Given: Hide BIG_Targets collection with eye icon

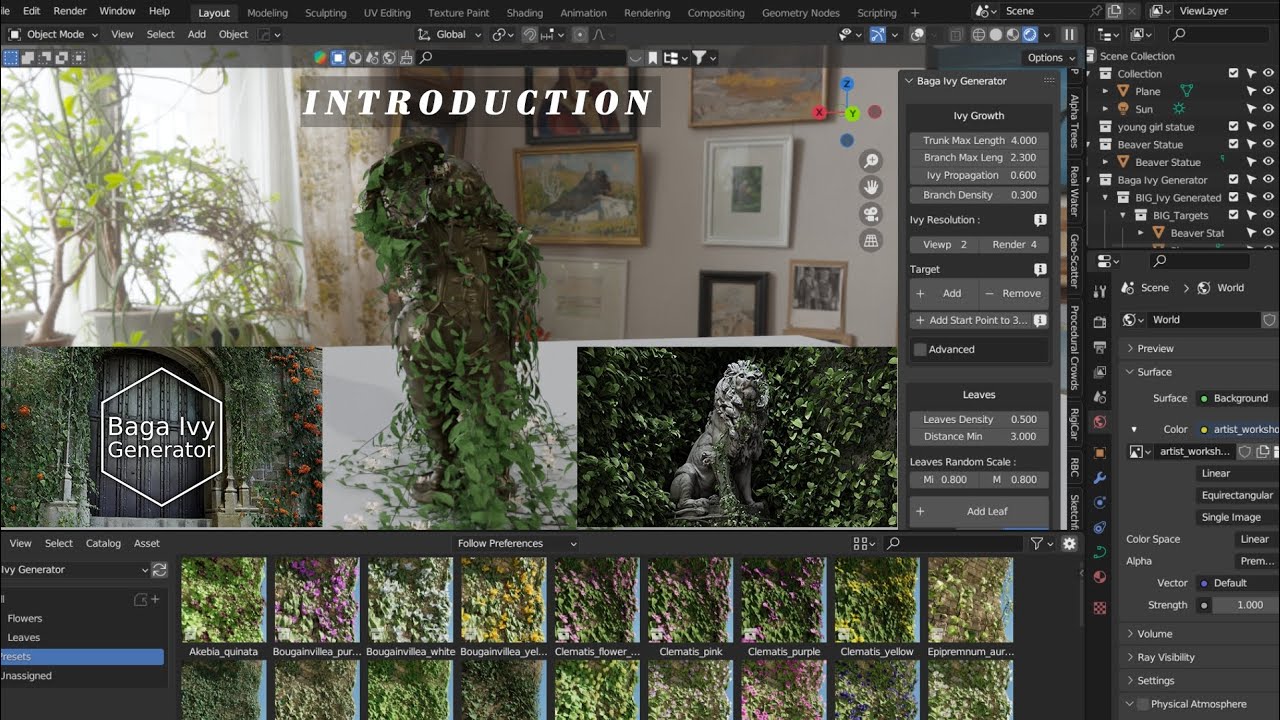Looking at the screenshot, I should click(x=1269, y=215).
